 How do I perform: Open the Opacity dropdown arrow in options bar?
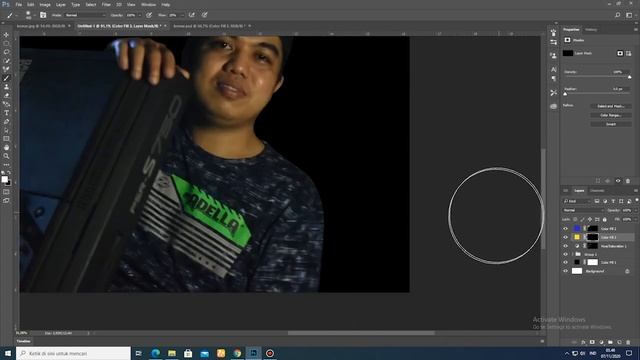point(140,15)
